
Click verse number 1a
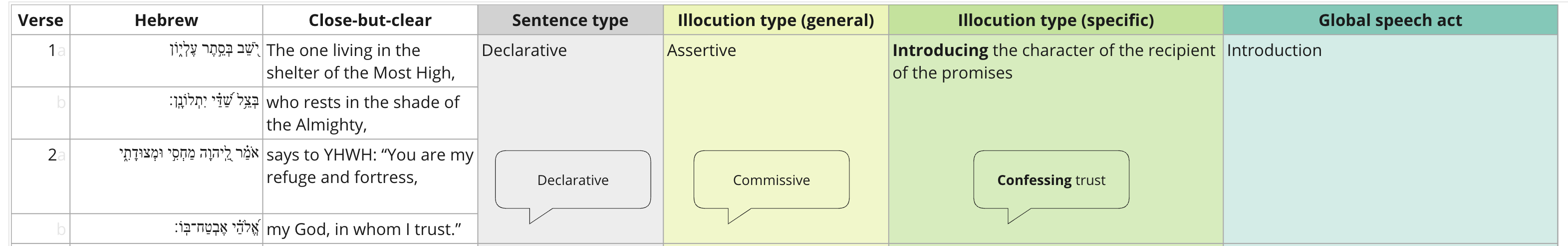(x=55, y=50)
